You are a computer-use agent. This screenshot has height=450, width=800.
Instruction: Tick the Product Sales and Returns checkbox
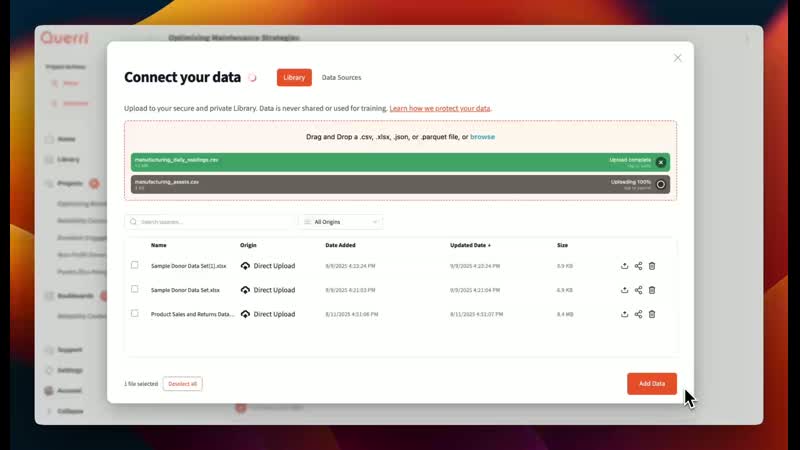135,314
